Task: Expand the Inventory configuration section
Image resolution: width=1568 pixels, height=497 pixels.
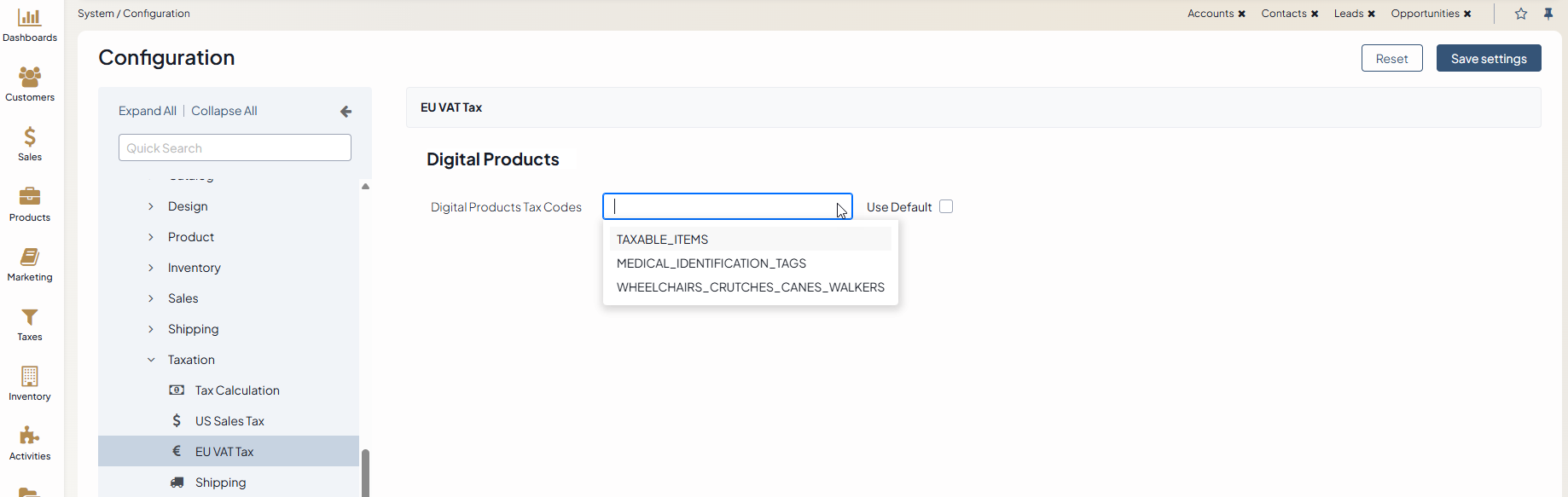Action: click(151, 268)
